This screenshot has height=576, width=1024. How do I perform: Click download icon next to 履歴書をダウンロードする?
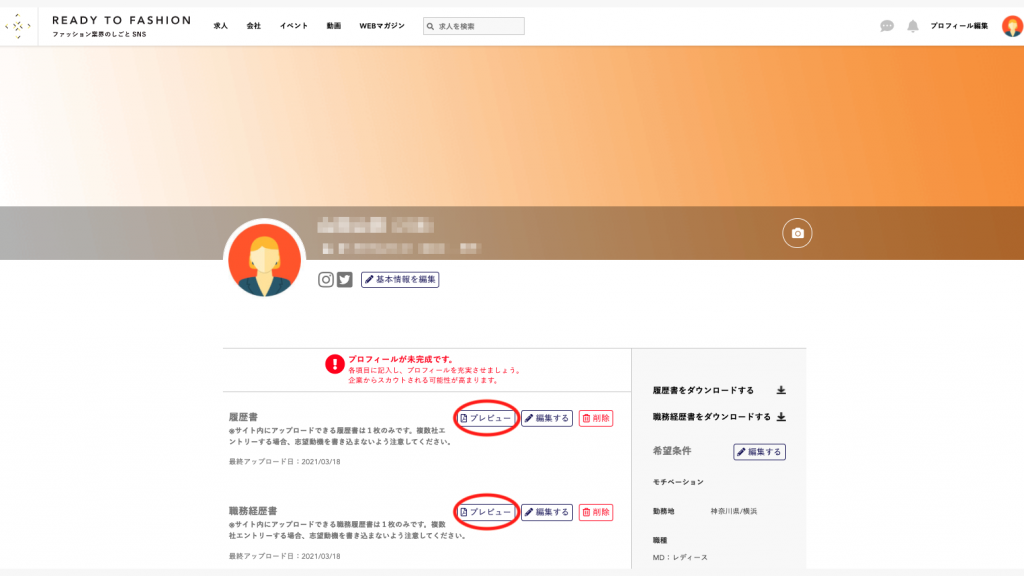[781, 390]
